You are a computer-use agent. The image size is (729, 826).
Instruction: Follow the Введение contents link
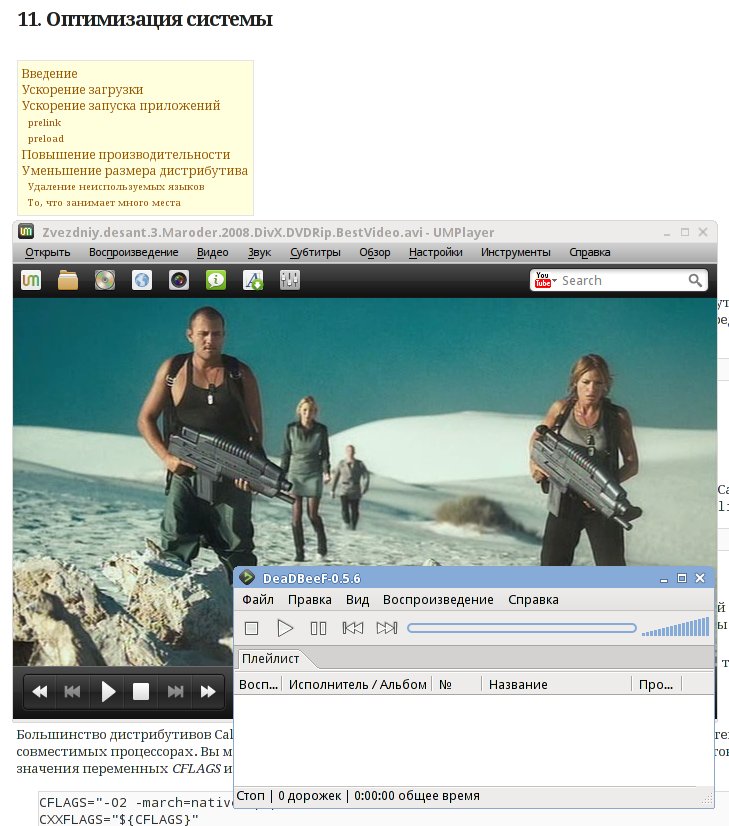[50, 73]
